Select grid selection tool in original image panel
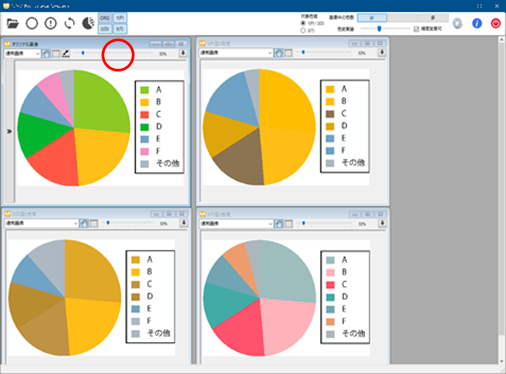Screen dimensions: 506x374 (x=56, y=53)
